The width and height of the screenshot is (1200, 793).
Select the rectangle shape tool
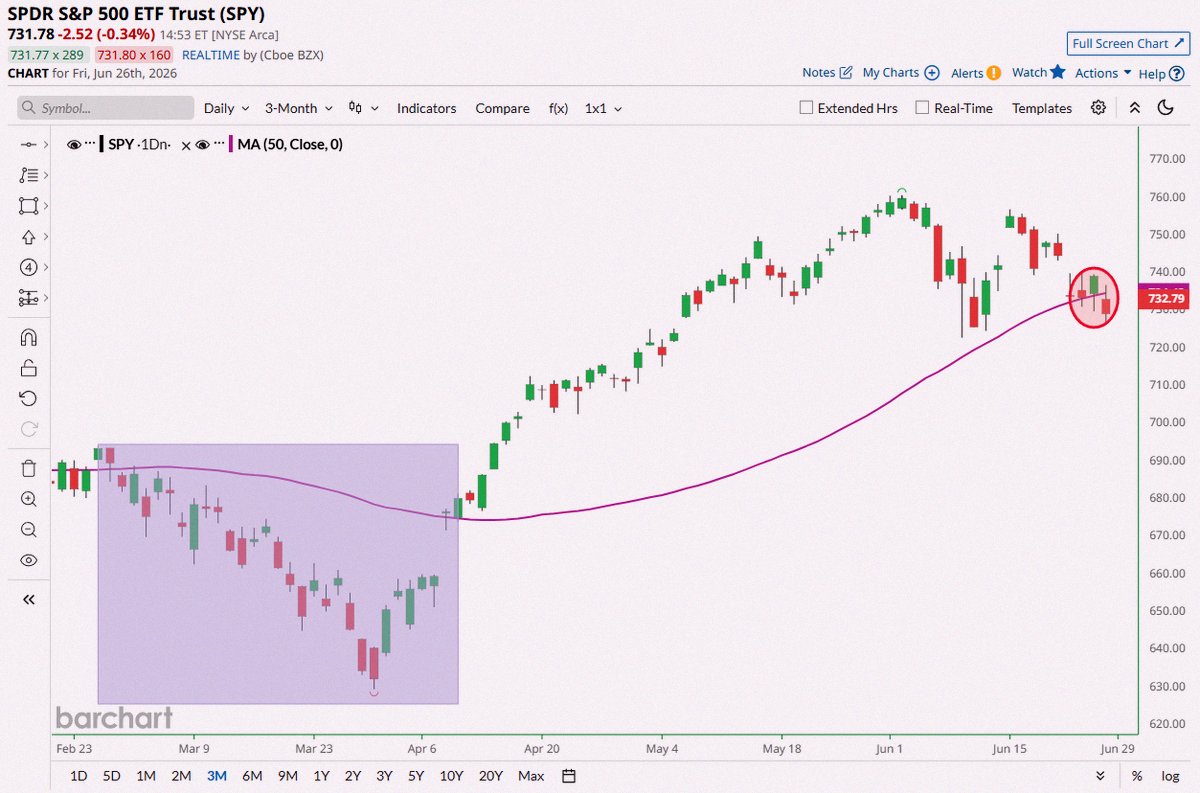[28, 206]
